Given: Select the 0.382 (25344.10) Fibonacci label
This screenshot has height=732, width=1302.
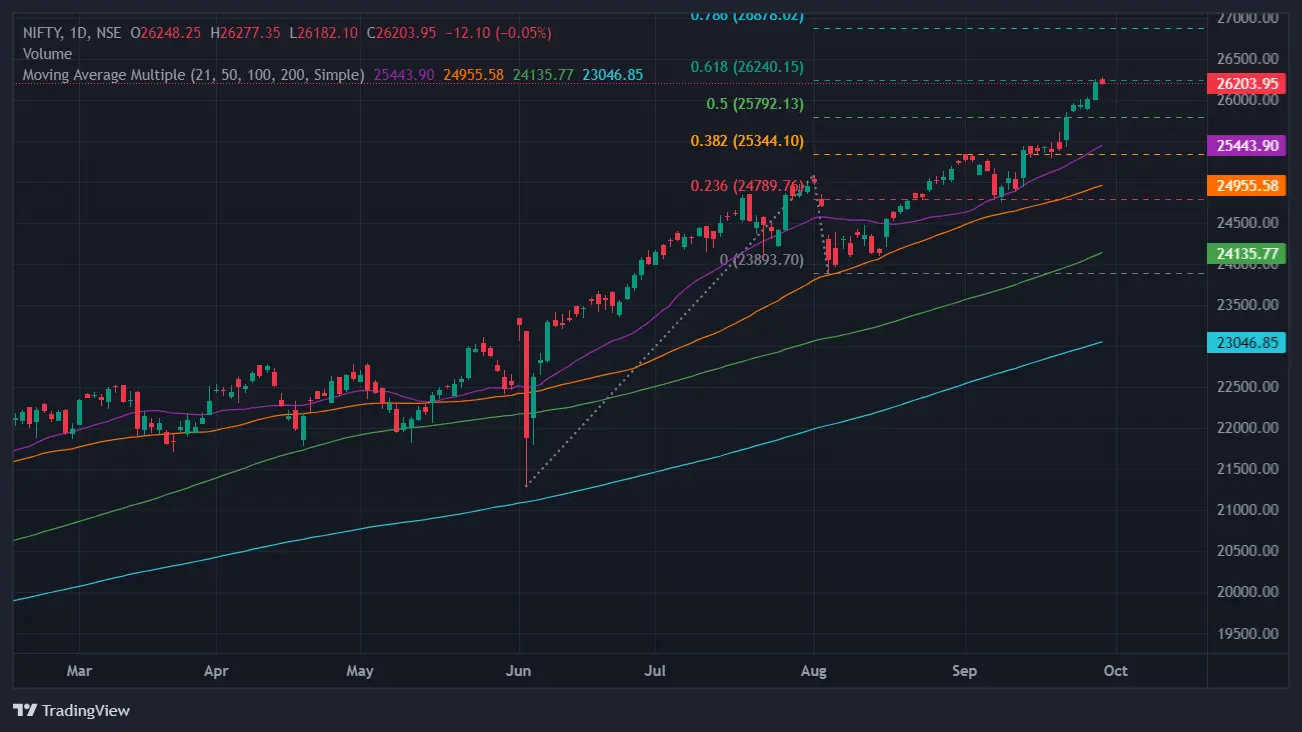Looking at the screenshot, I should (x=747, y=141).
